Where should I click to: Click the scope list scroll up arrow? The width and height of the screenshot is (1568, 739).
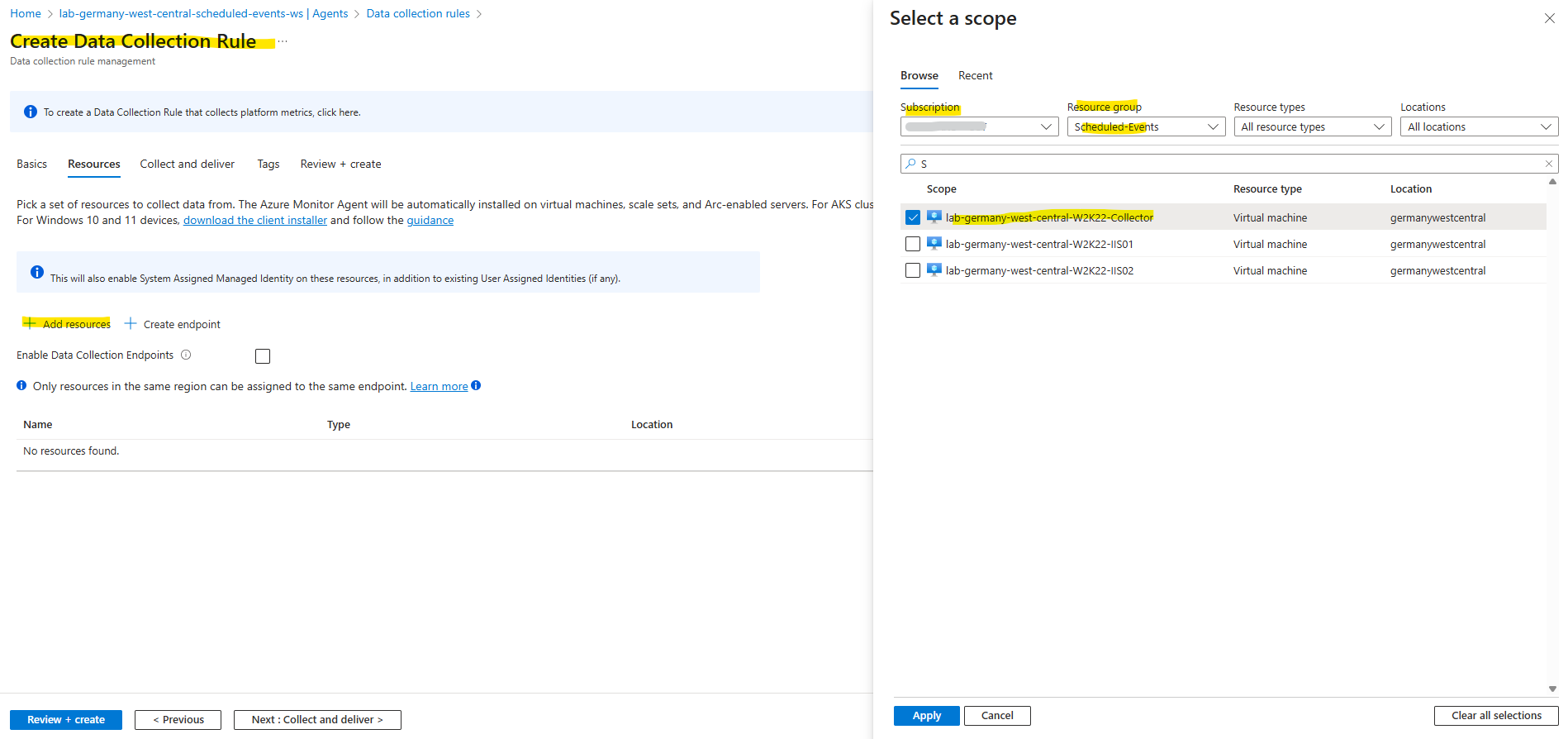click(x=1552, y=181)
